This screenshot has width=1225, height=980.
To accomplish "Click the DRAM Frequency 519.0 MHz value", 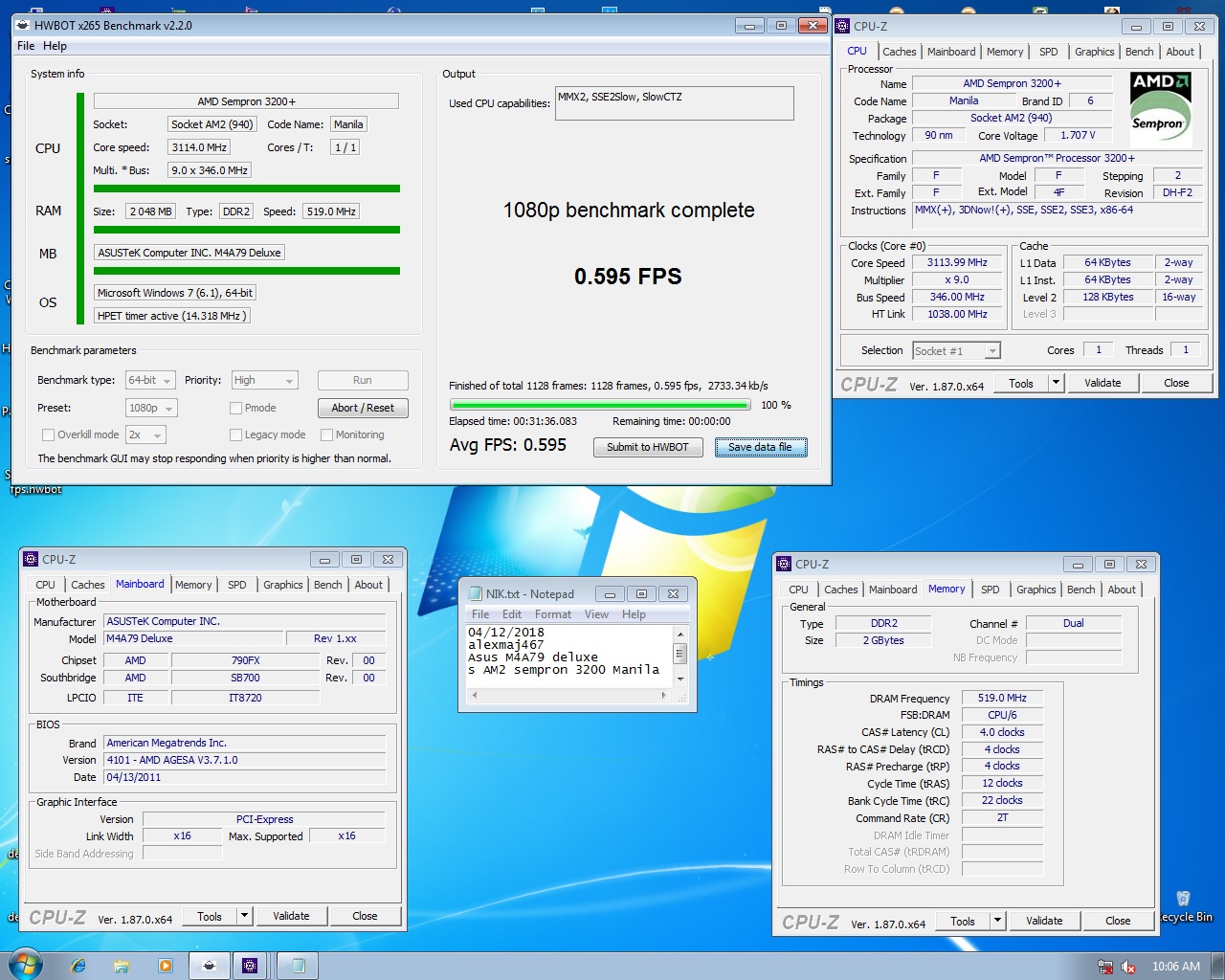I will click(1002, 699).
